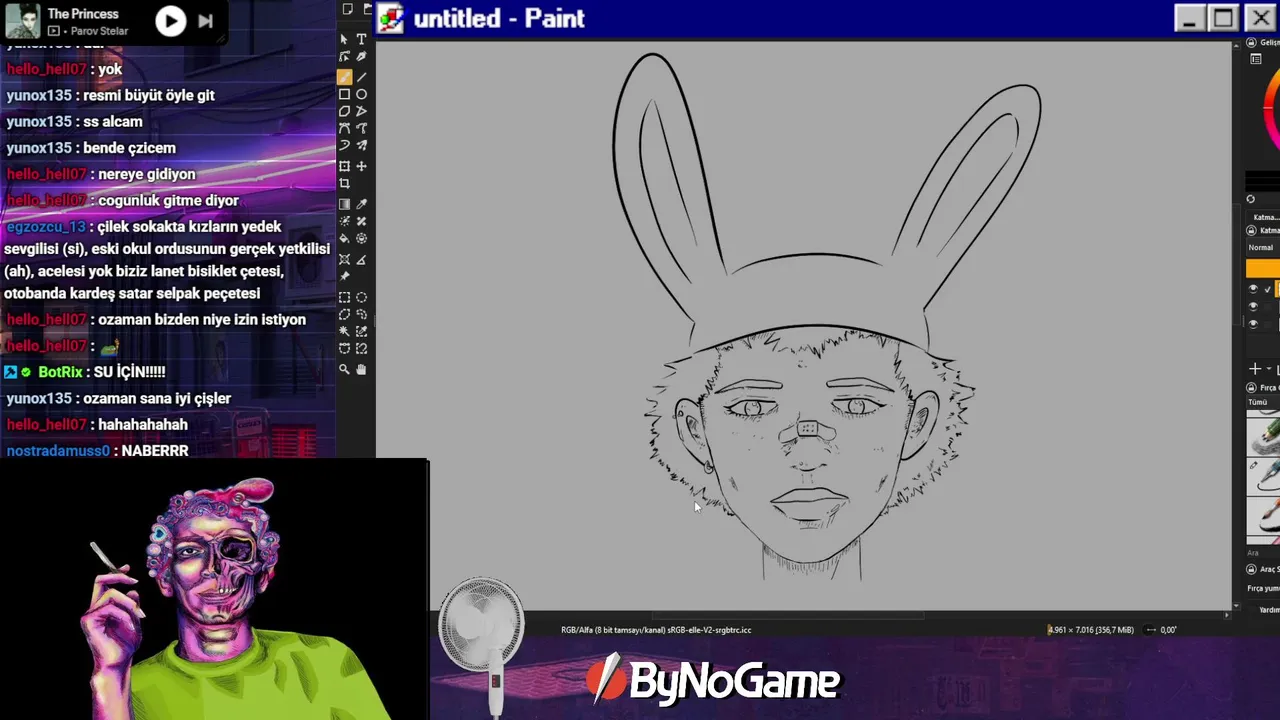Select the second brush preset thumbnail
The width and height of the screenshot is (1280, 720).
click(x=1264, y=476)
